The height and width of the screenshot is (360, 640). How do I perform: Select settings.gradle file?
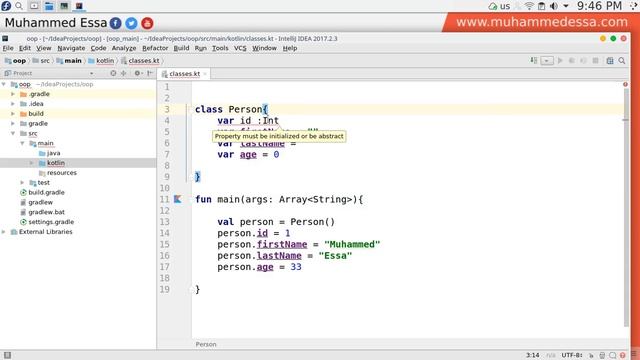tap(47, 222)
